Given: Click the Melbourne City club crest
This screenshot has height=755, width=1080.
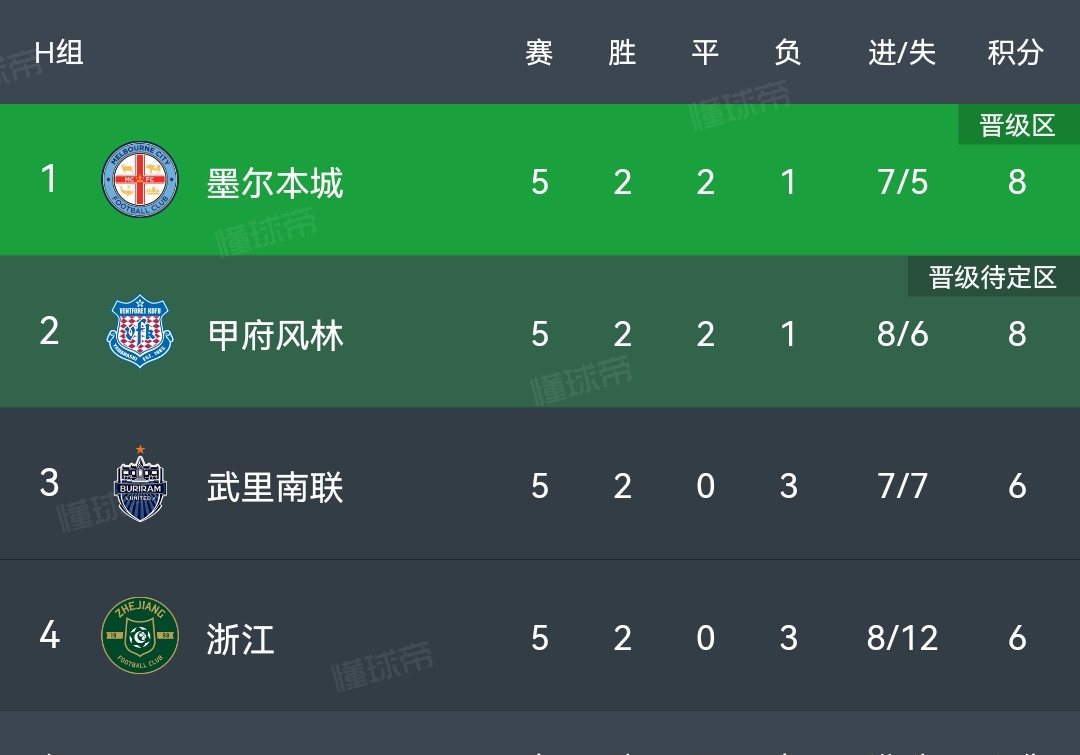Looking at the screenshot, I should 140,181.
